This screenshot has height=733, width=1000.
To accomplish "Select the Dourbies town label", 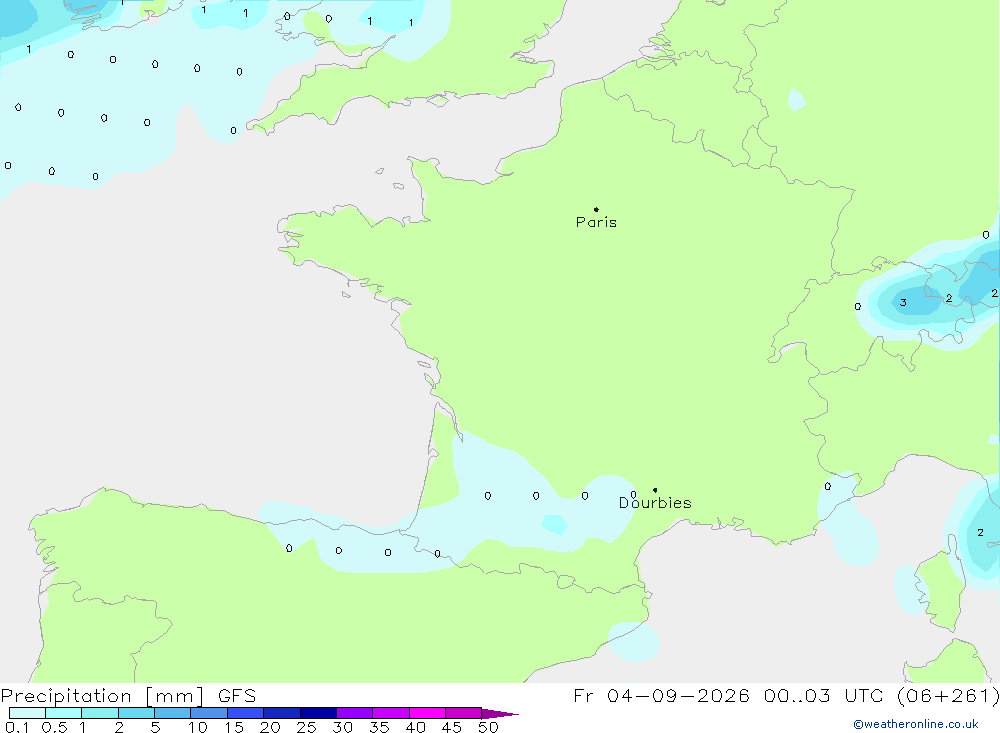I will click(x=655, y=503).
